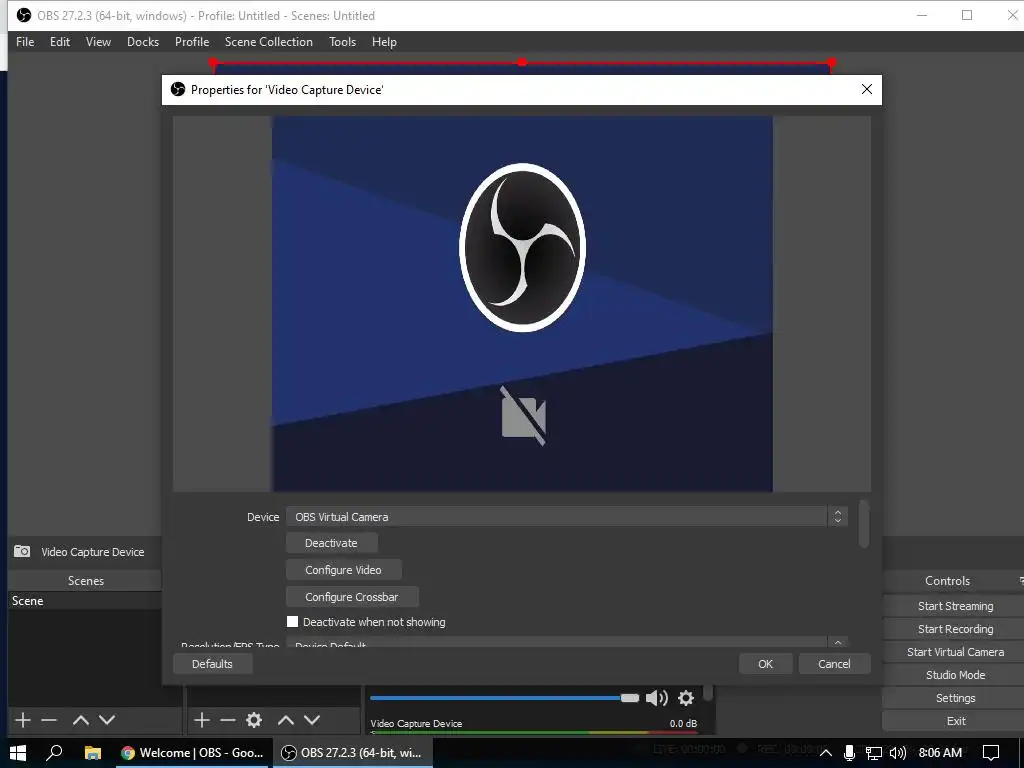
Task: Close the Properties dialog with the X
Action: click(x=867, y=89)
